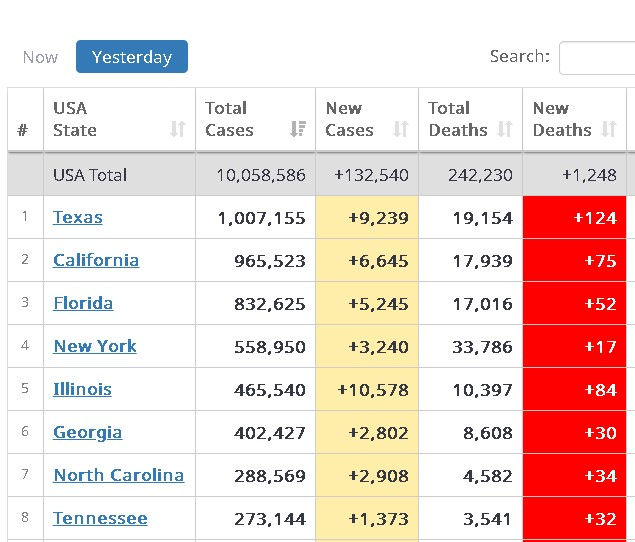Sort by New Deaths arrows icon

[x=609, y=129]
